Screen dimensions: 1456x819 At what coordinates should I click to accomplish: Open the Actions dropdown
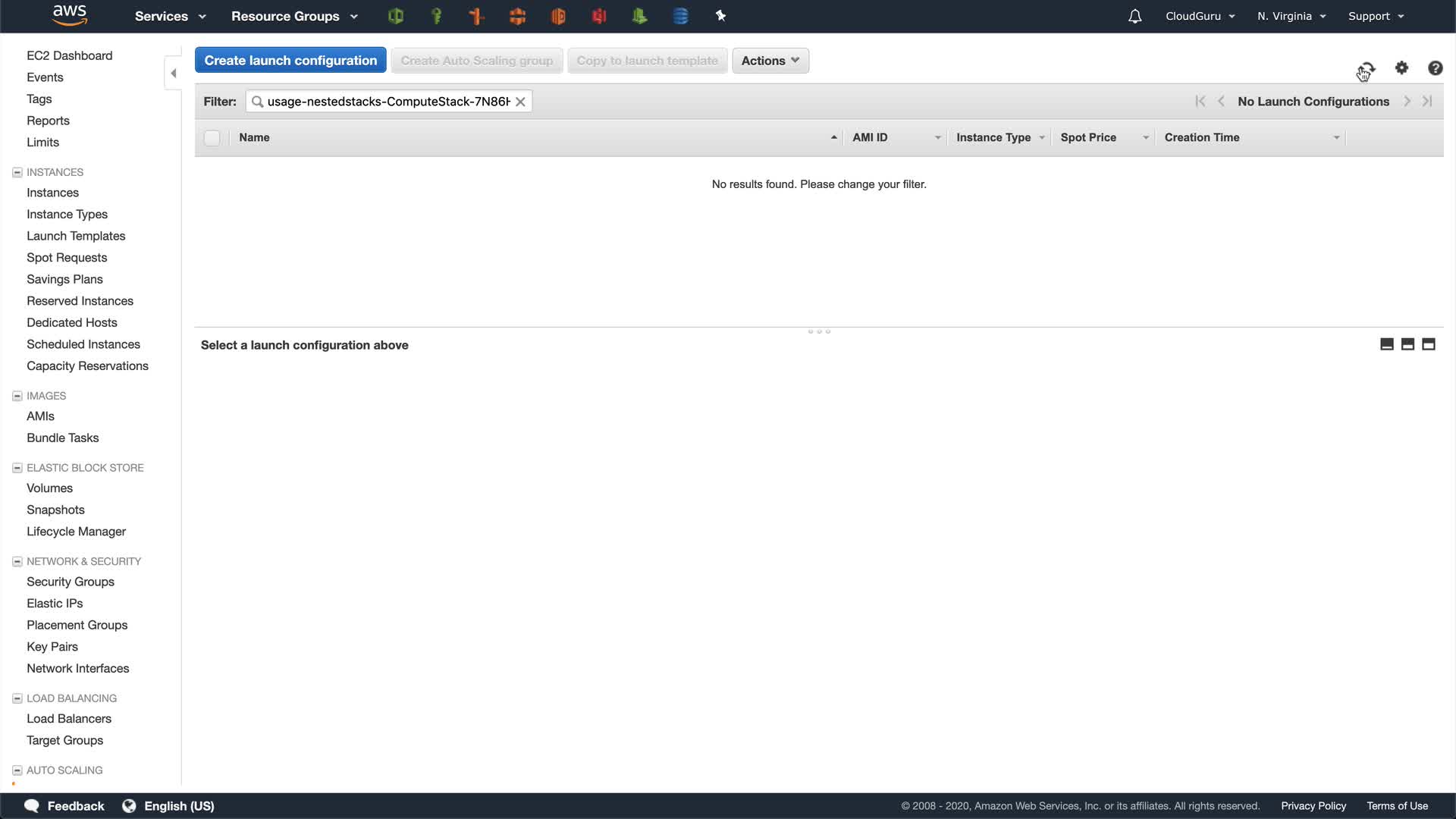tap(770, 61)
